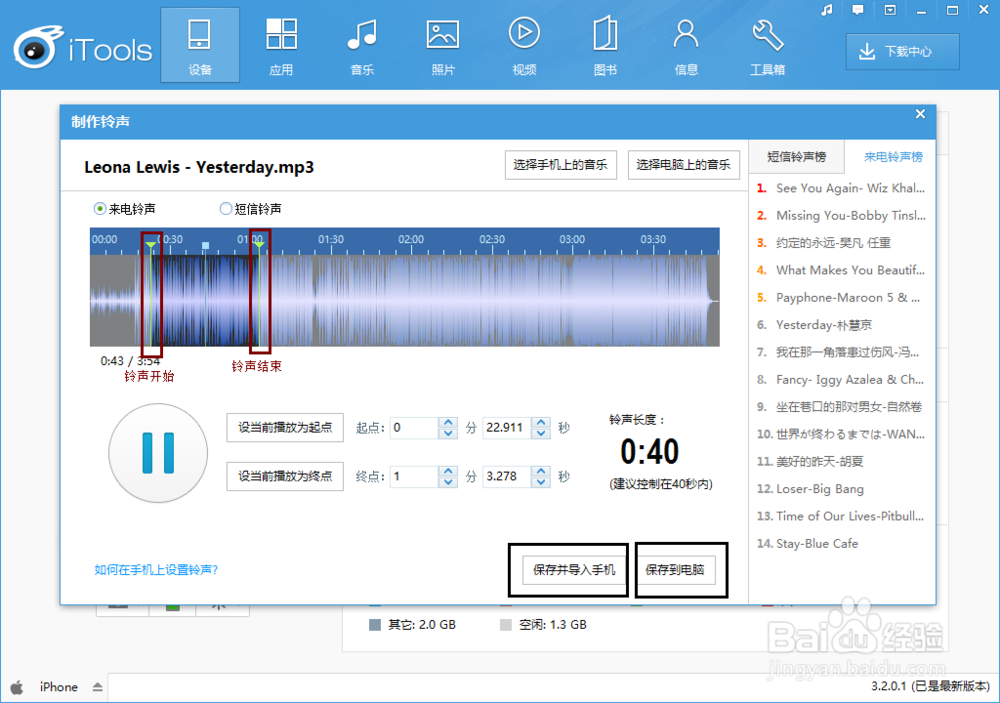The height and width of the screenshot is (703, 1000).
Task: Click the Apple logo in status bar
Action: coord(17,687)
